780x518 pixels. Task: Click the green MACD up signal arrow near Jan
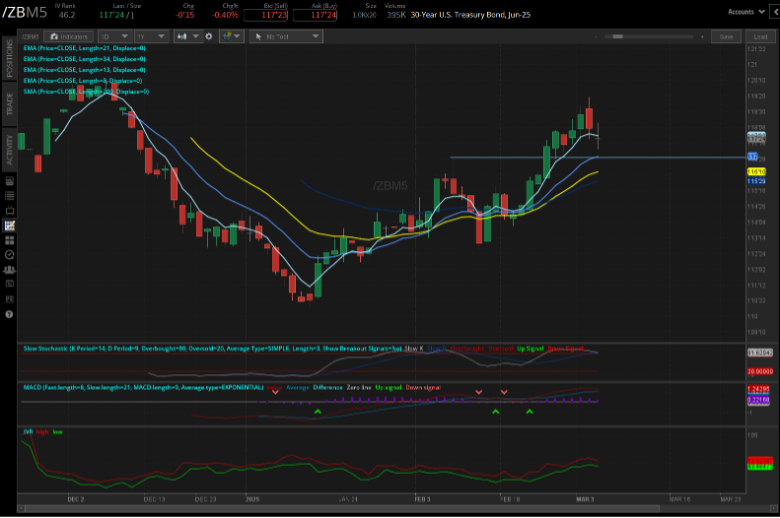pos(318,412)
